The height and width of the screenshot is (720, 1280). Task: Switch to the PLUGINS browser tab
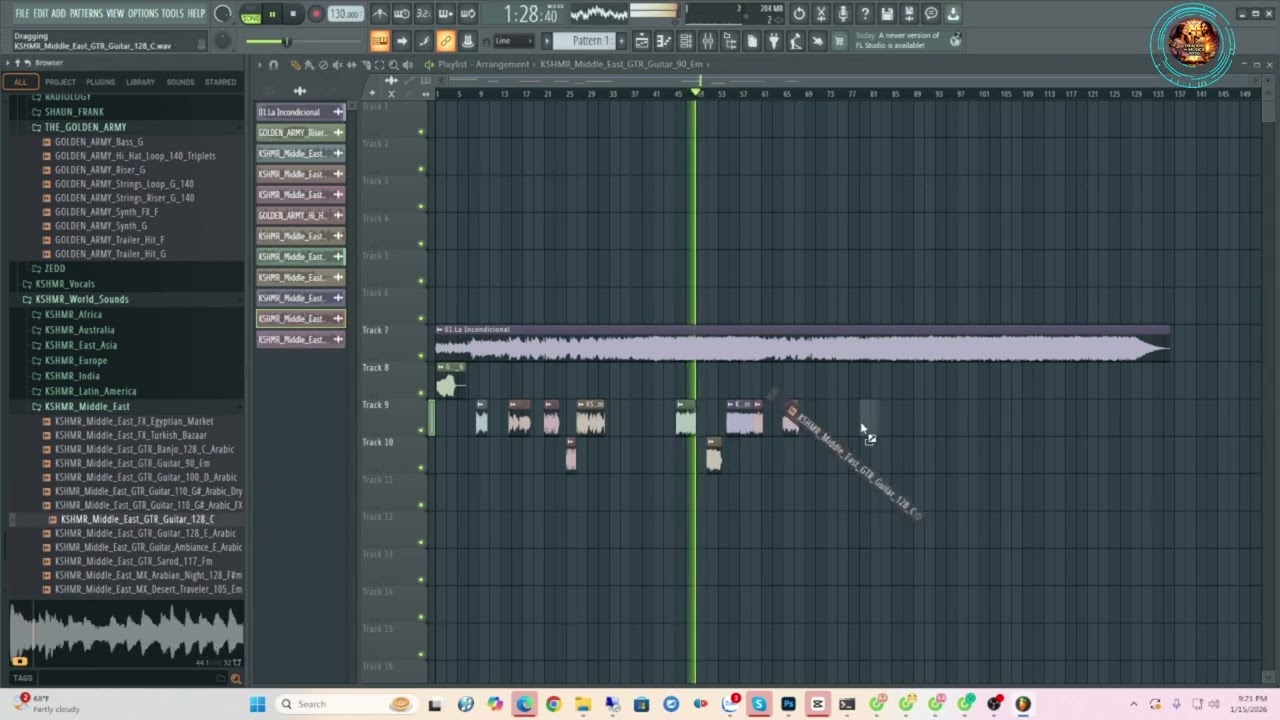tap(100, 82)
